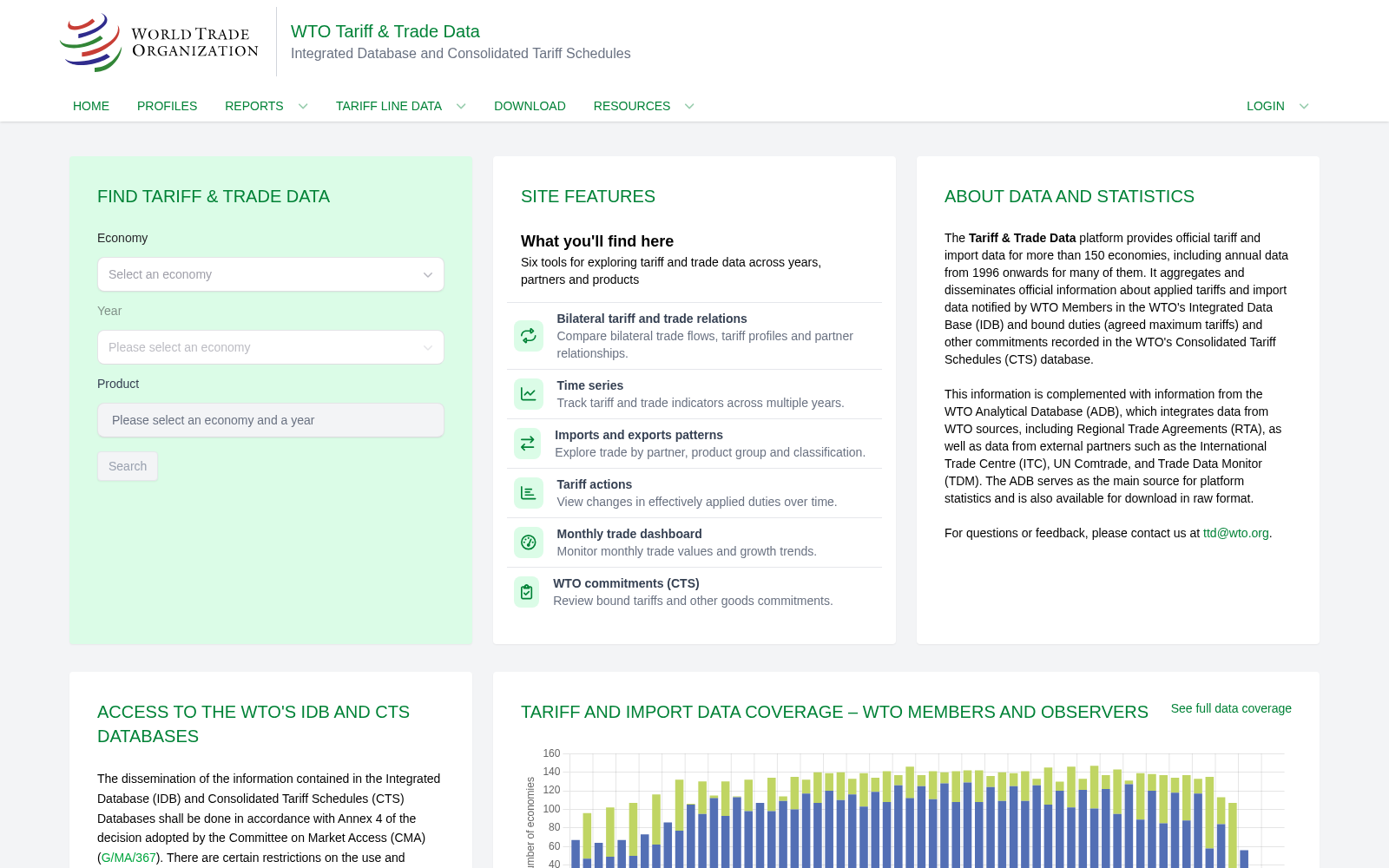Click the Integrated Database subtitle text
1389x868 pixels.
(461, 53)
